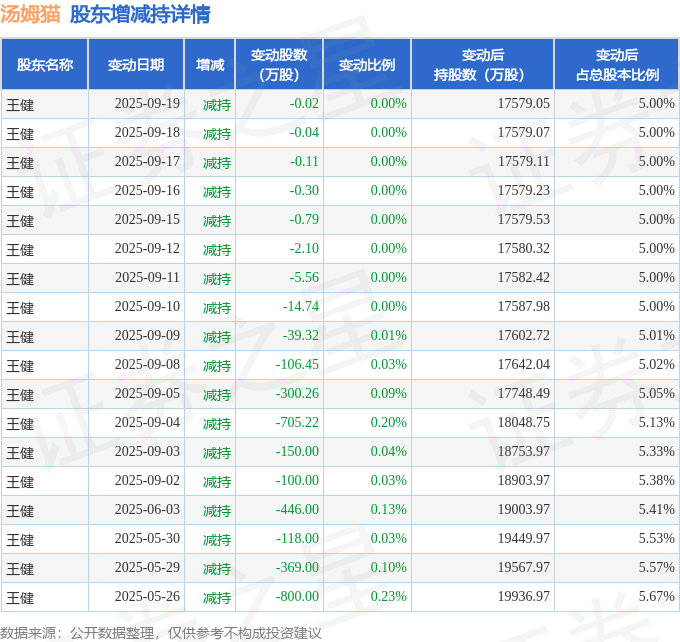Click the 减持 label in the 2025-09-04 row
680x642 pixels.
tap(217, 423)
